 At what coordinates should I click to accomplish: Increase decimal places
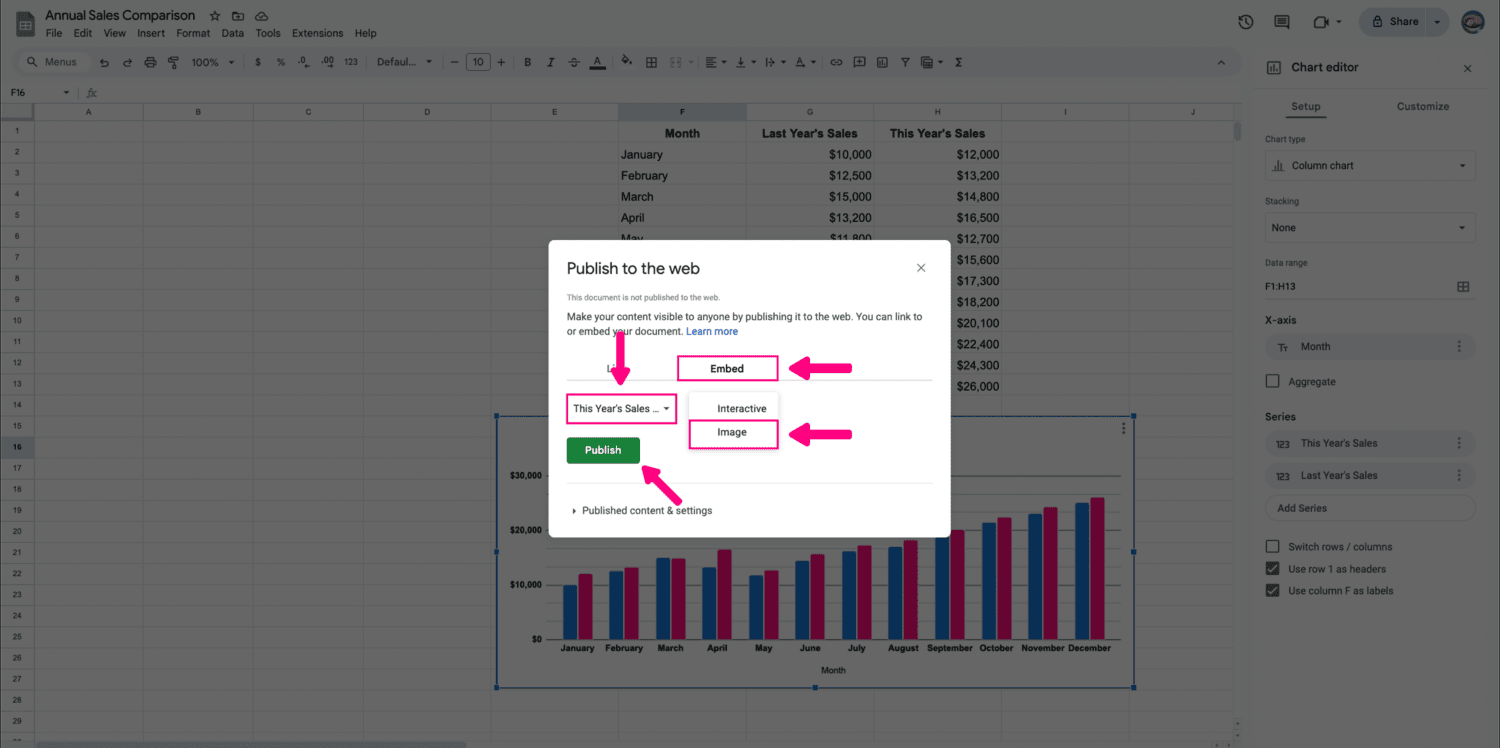click(x=328, y=62)
